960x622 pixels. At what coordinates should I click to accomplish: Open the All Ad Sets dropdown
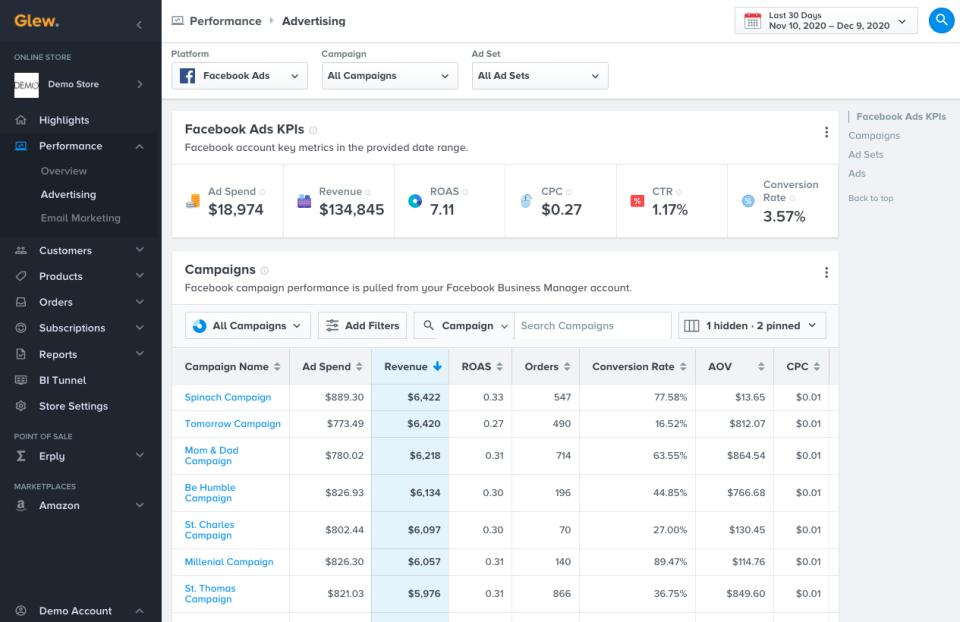click(x=540, y=75)
